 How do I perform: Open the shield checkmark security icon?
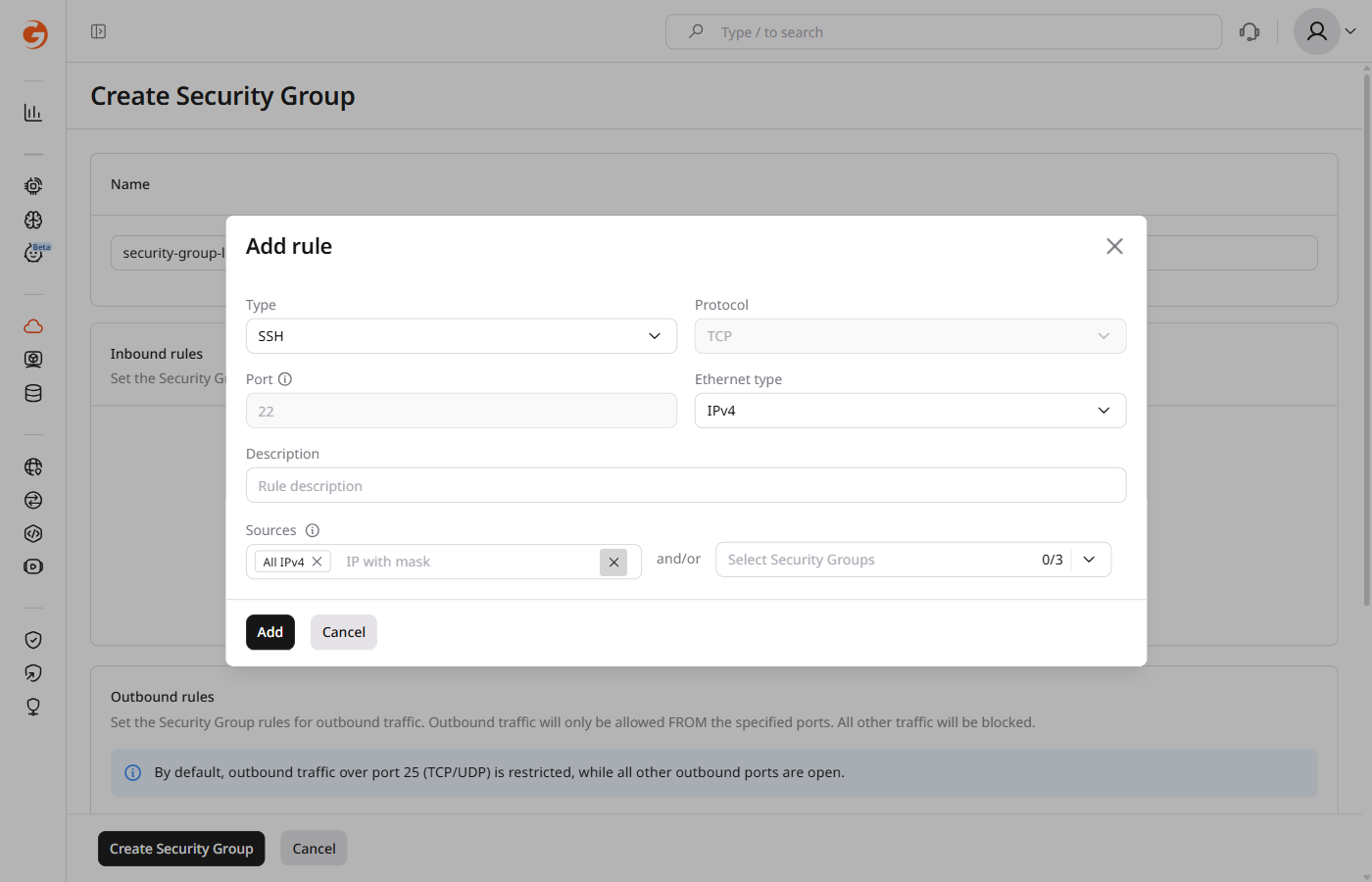coord(33,640)
